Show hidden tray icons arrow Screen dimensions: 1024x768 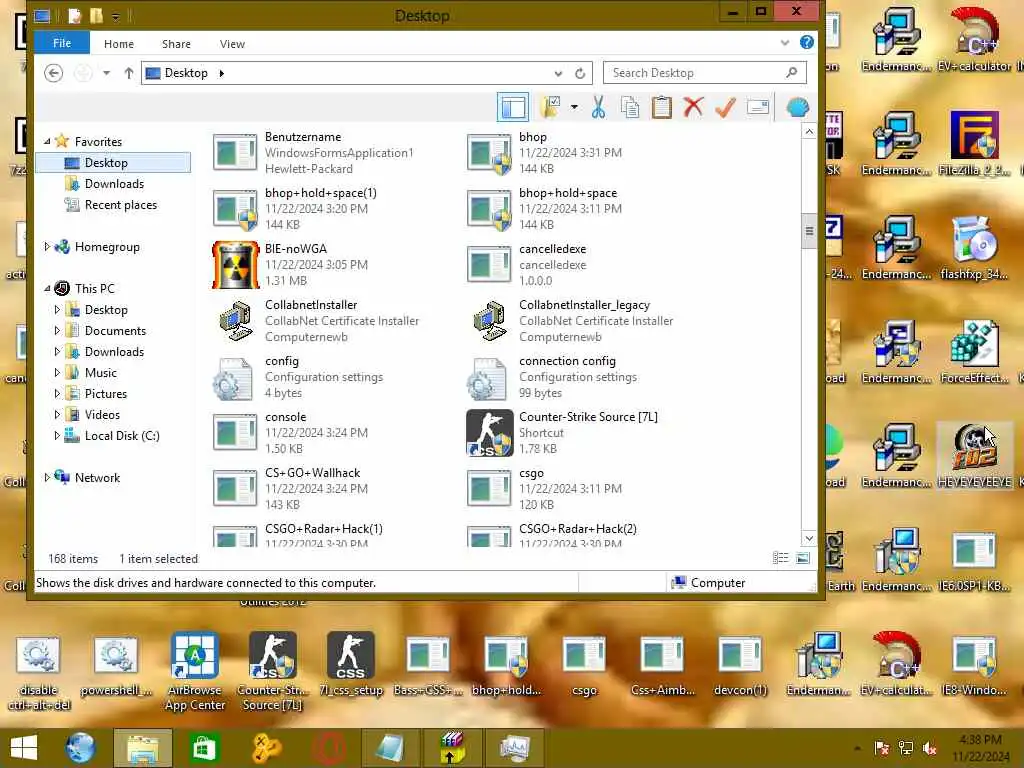[857, 748]
